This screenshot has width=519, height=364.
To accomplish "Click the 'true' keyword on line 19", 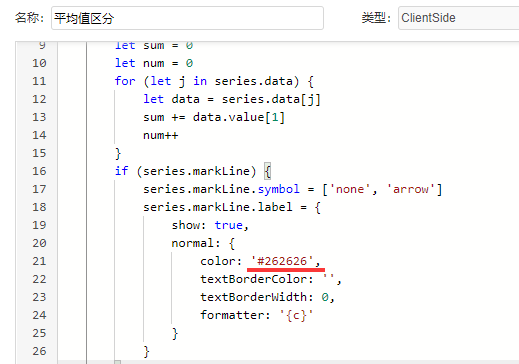I will [x=228, y=225].
